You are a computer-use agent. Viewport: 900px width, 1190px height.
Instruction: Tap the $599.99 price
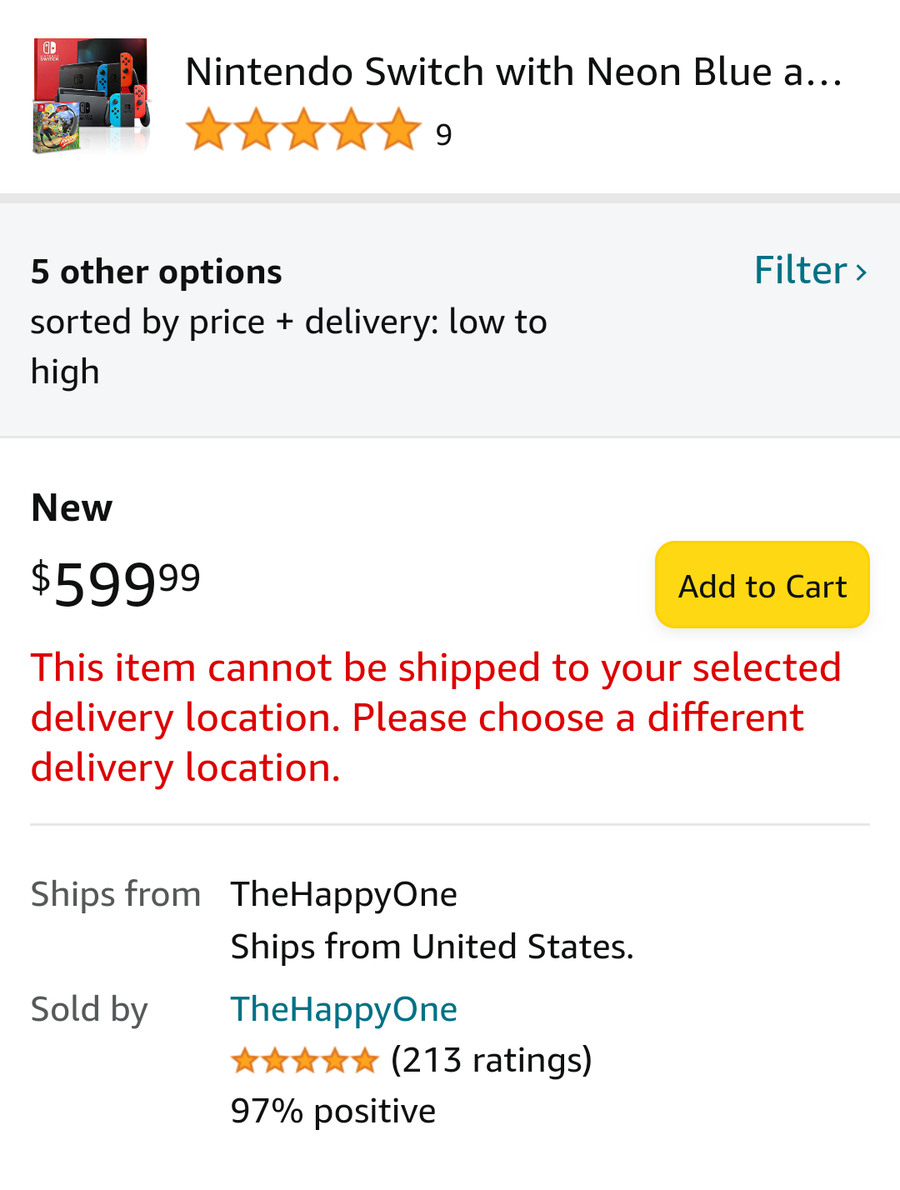coord(115,584)
